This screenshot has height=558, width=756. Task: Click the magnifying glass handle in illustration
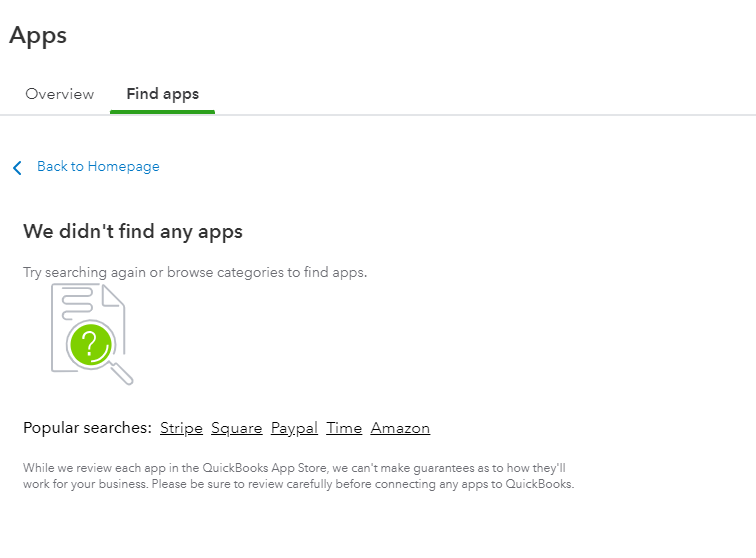pyautogui.click(x=122, y=374)
